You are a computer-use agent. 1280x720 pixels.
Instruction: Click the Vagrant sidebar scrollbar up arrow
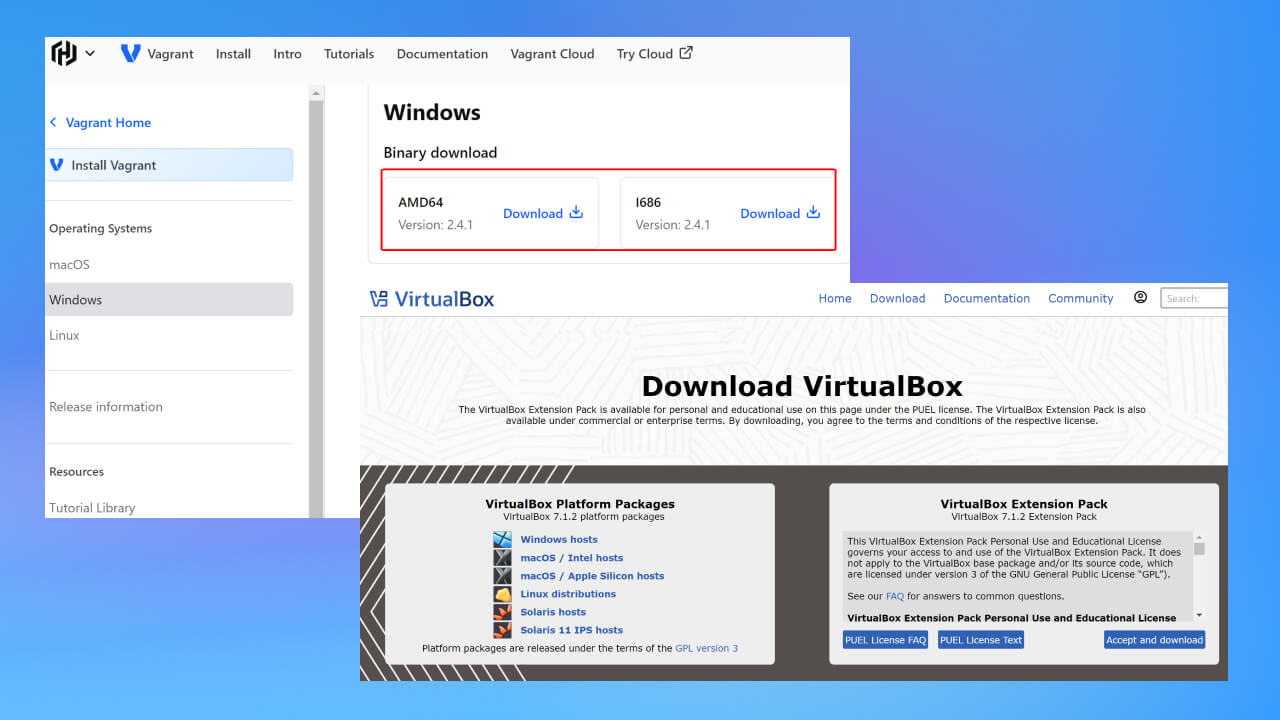(316, 93)
